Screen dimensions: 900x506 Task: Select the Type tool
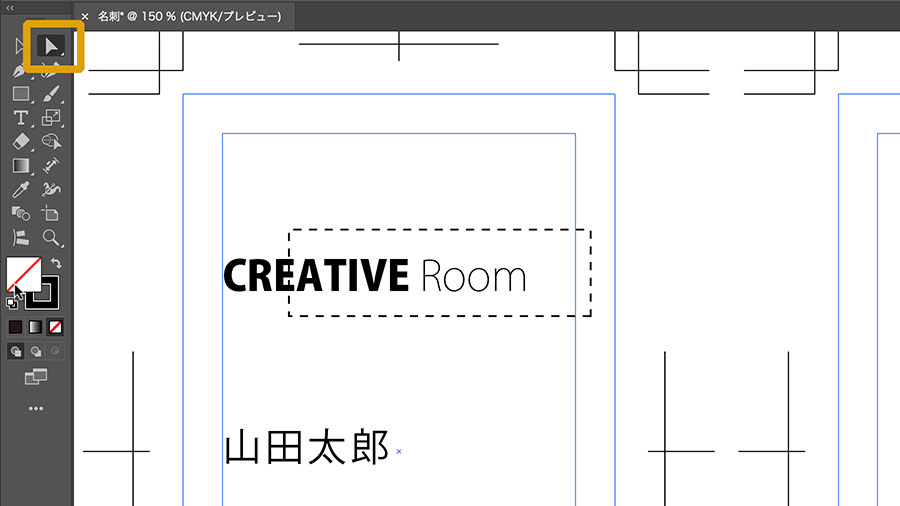pos(21,118)
